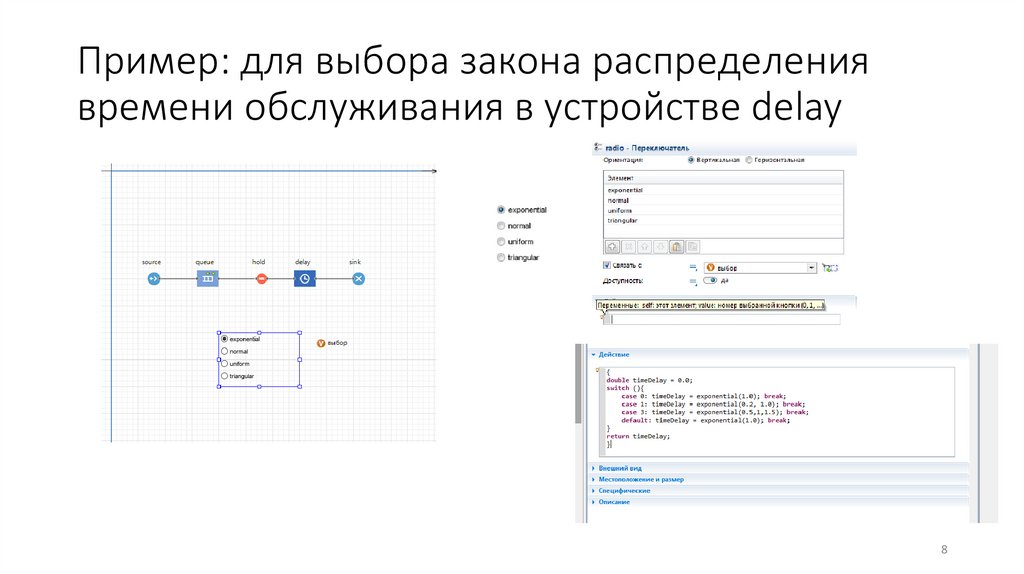Viewport: 1024px width, 574px height.
Task: Select triangular radio in the selected canvas group
Action: pos(225,376)
